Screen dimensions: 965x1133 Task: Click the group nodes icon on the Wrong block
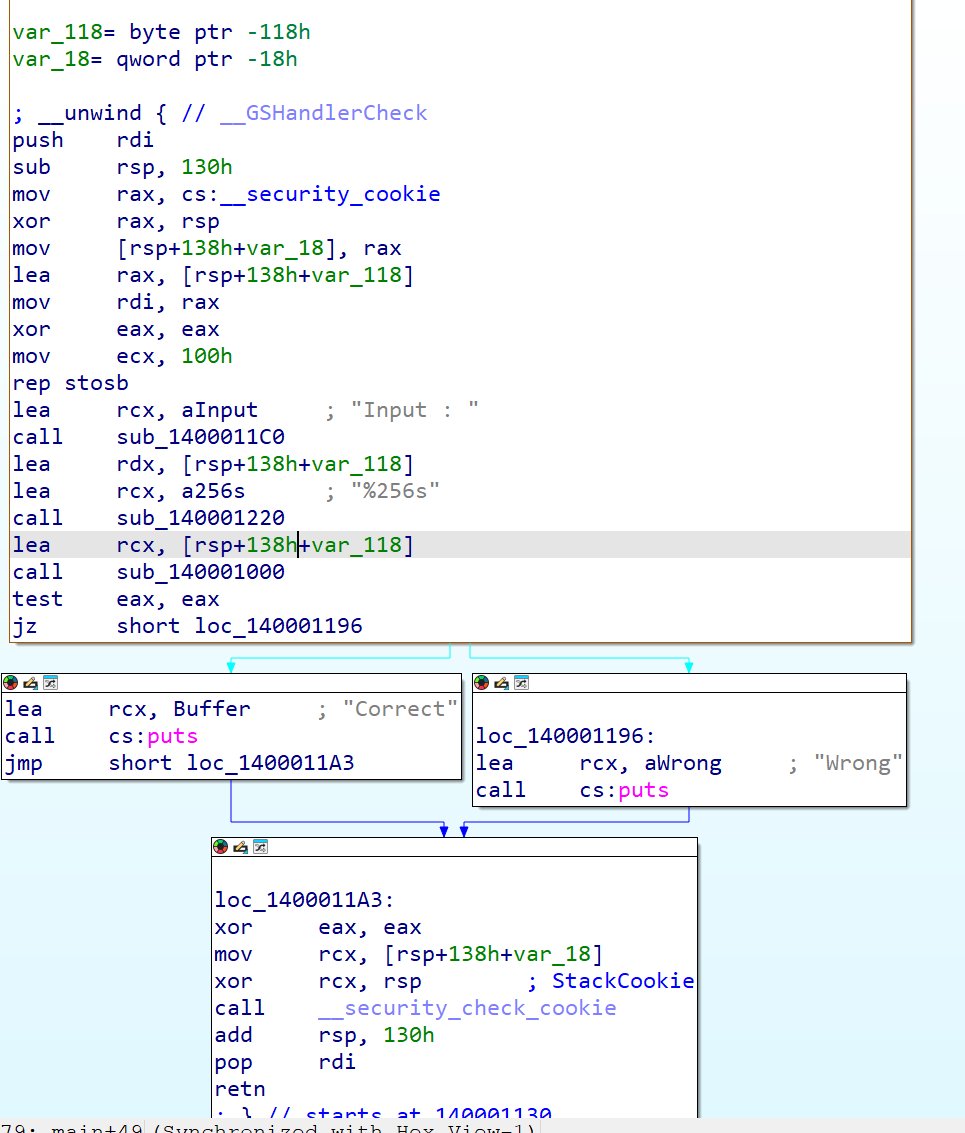(521, 682)
